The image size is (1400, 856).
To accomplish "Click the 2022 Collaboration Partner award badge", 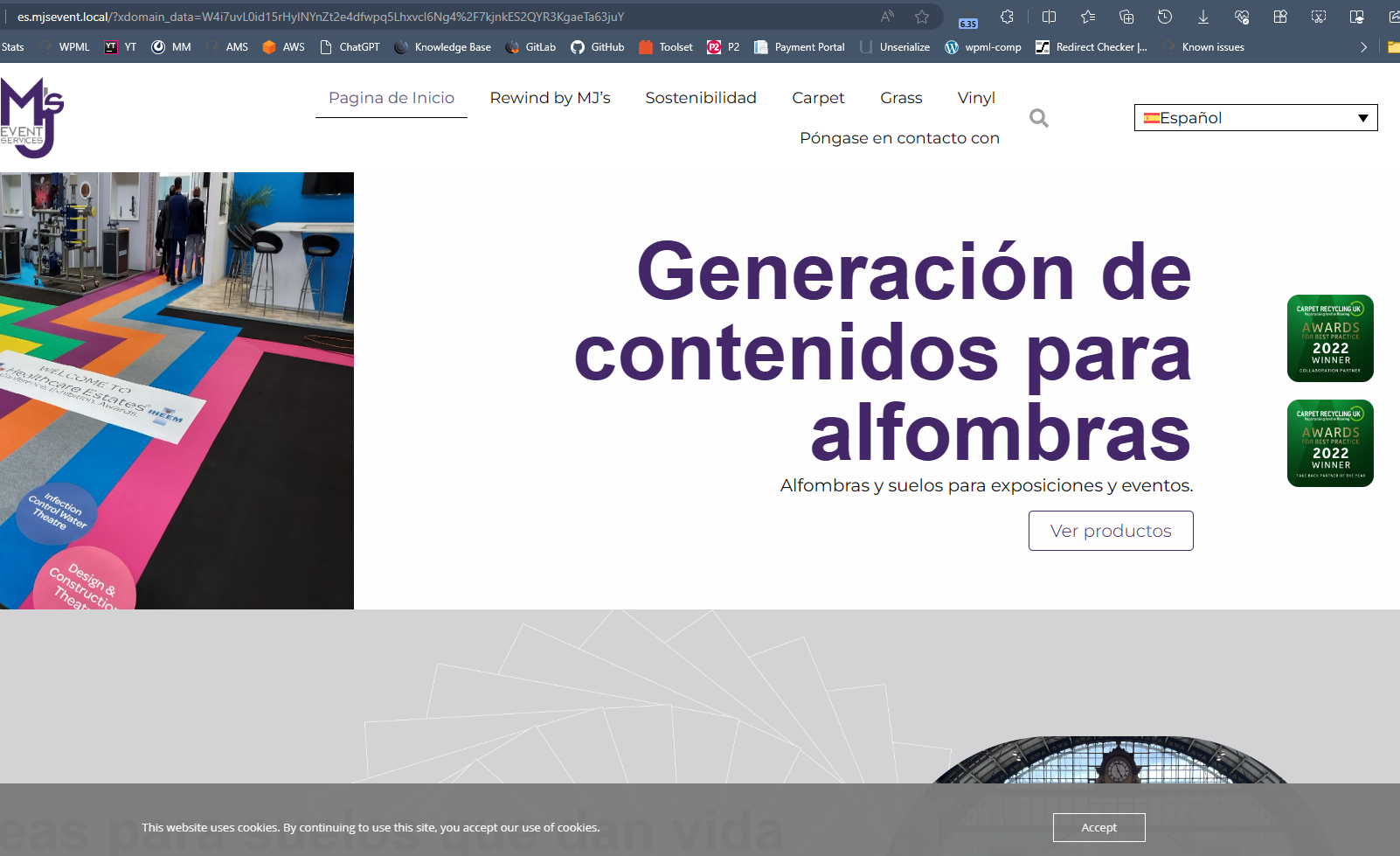I will [x=1330, y=338].
